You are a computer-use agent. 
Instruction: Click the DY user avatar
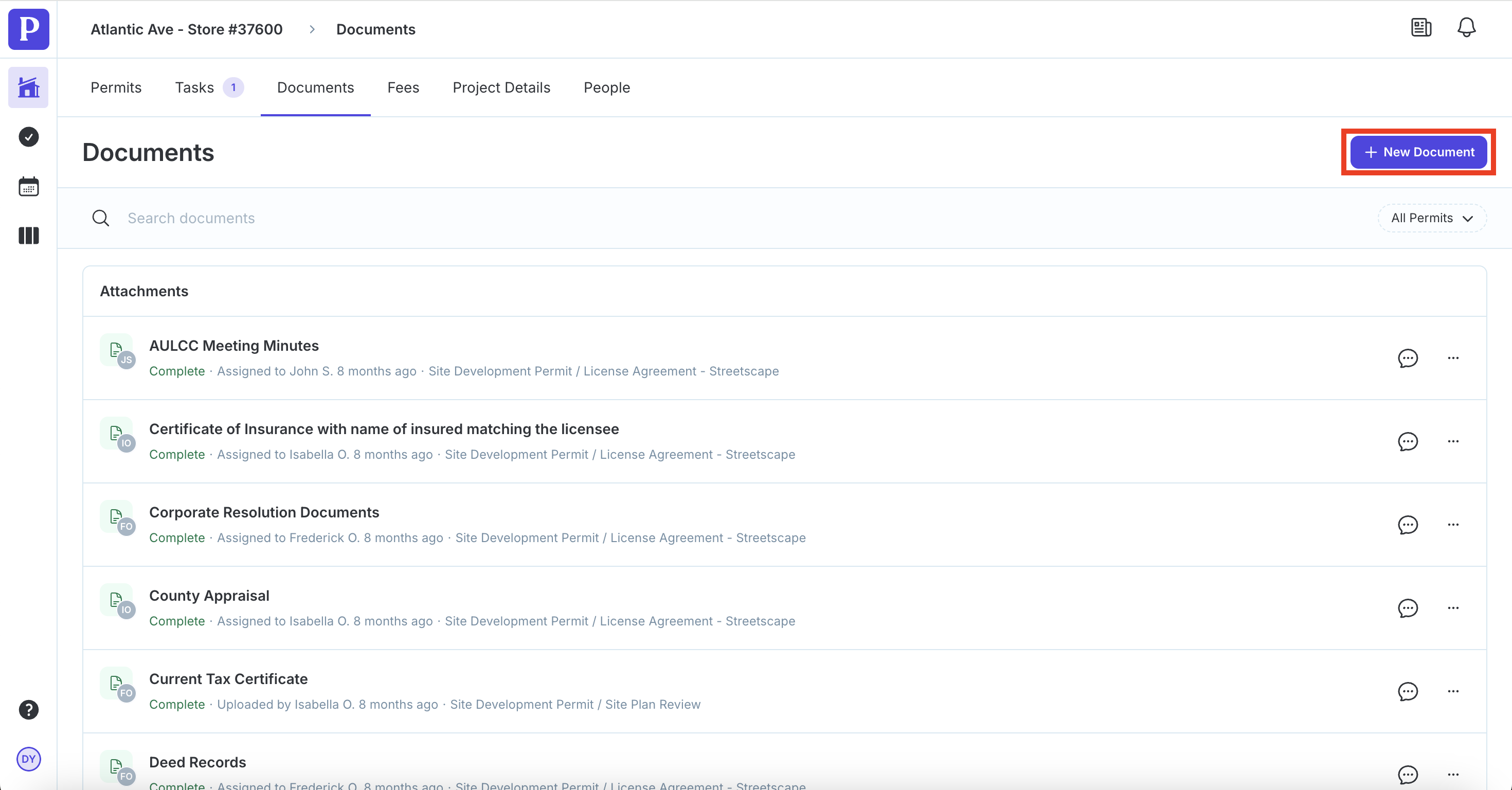28,759
